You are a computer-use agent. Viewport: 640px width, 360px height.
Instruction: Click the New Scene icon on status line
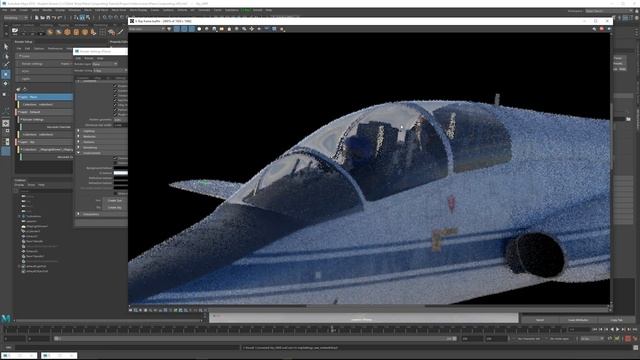pyautogui.click(x=37, y=18)
